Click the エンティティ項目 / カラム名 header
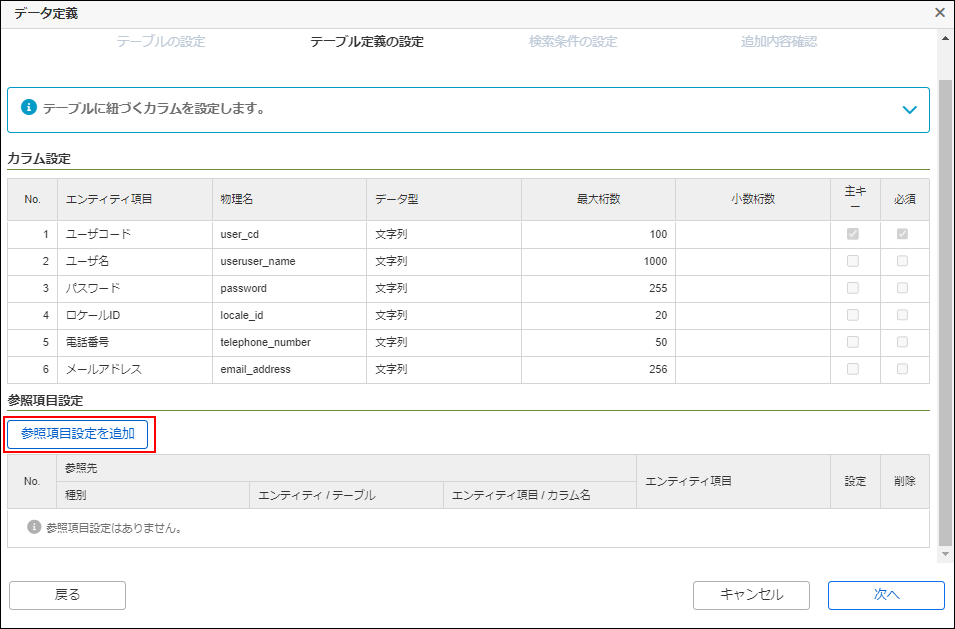 point(540,495)
